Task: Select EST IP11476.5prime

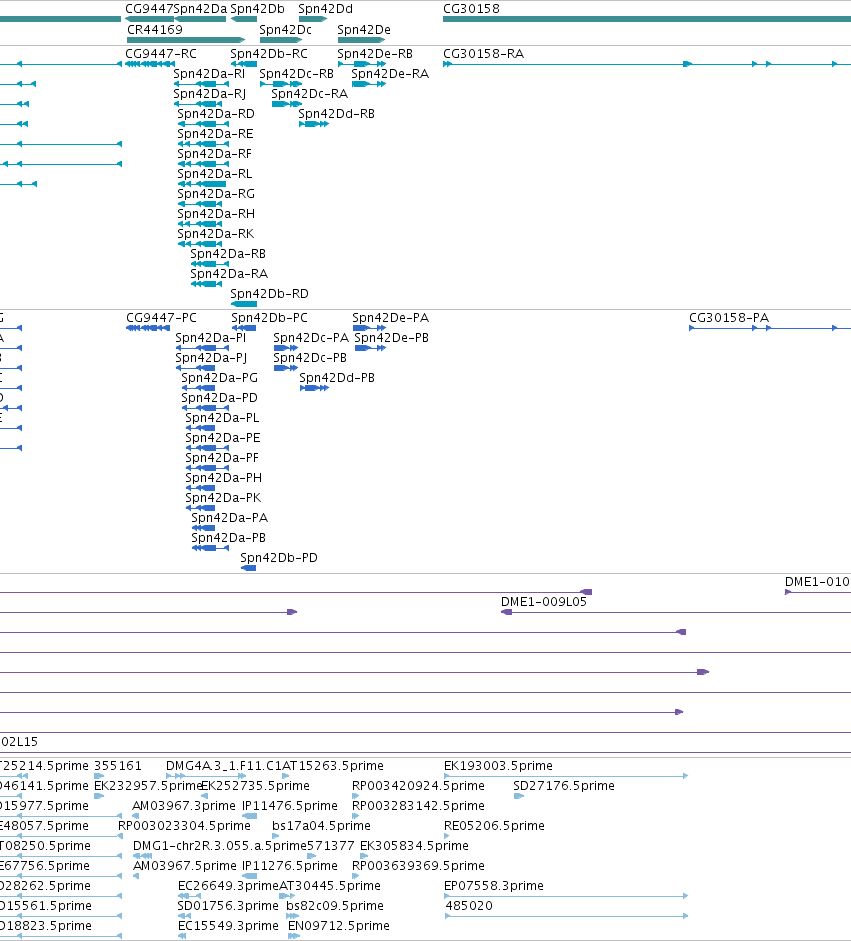Action: (x=290, y=805)
